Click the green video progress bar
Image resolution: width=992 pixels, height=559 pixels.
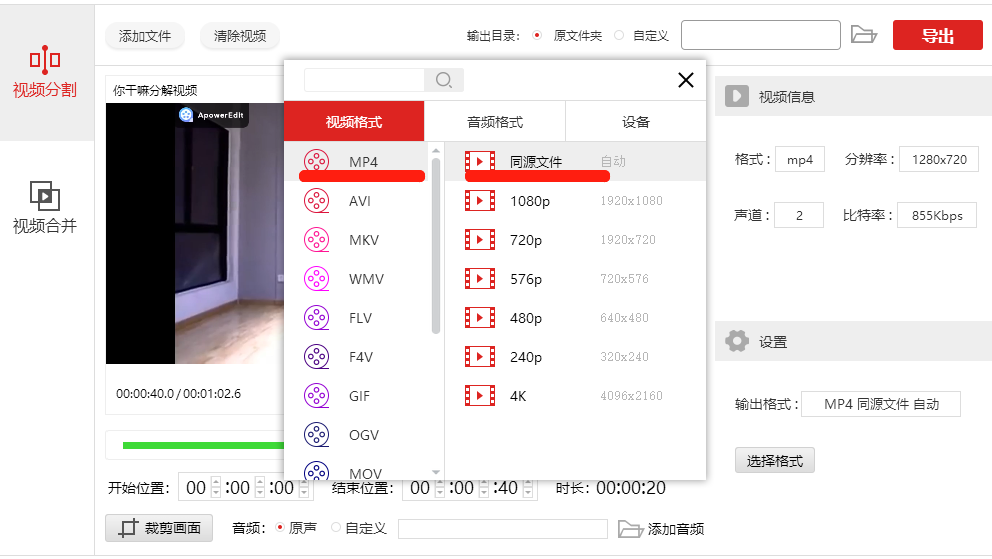pos(203,445)
